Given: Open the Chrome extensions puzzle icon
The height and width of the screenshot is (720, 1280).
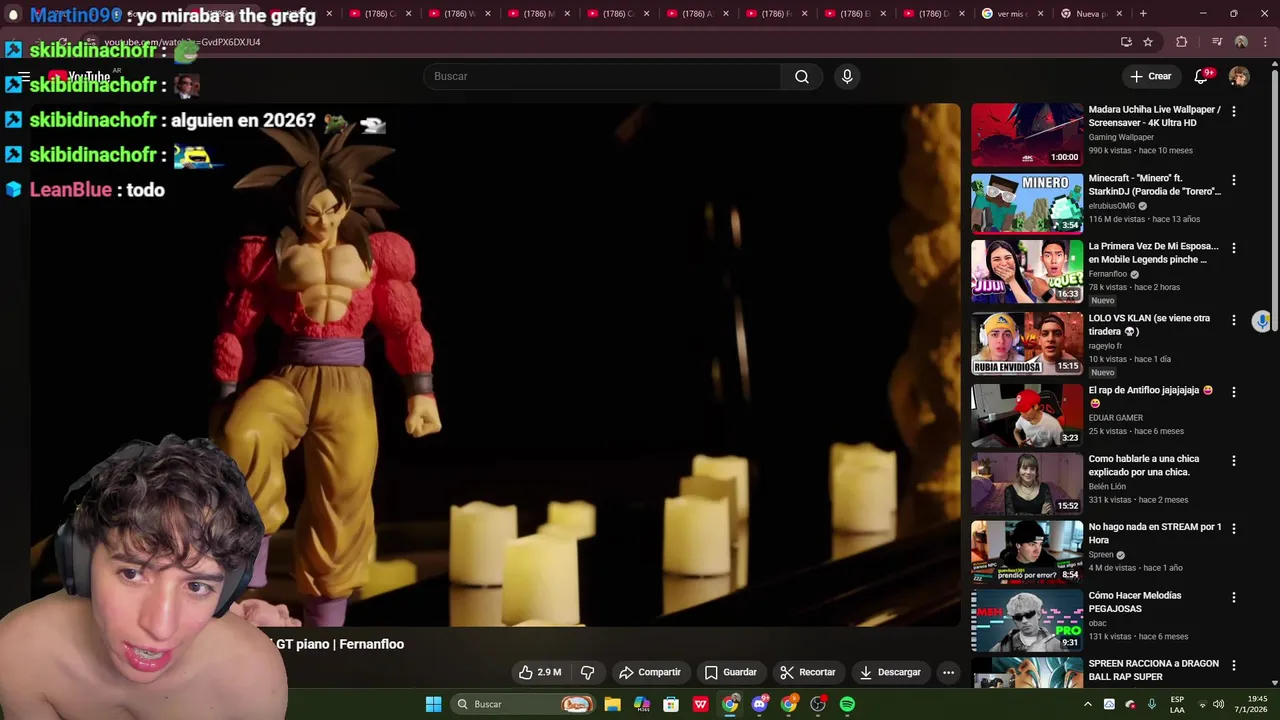Looking at the screenshot, I should click(1182, 42).
